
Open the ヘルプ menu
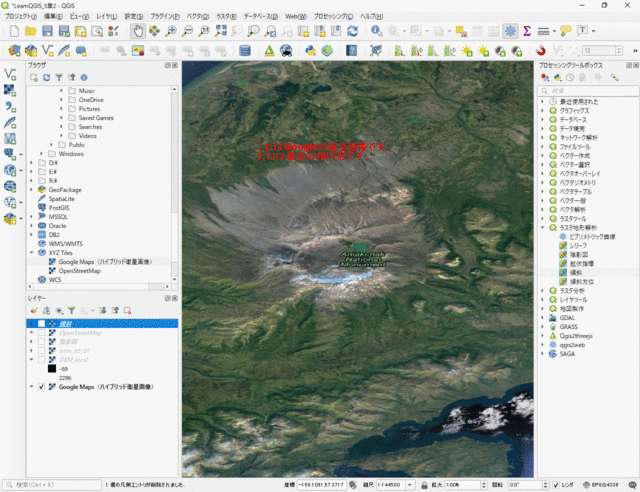371,16
